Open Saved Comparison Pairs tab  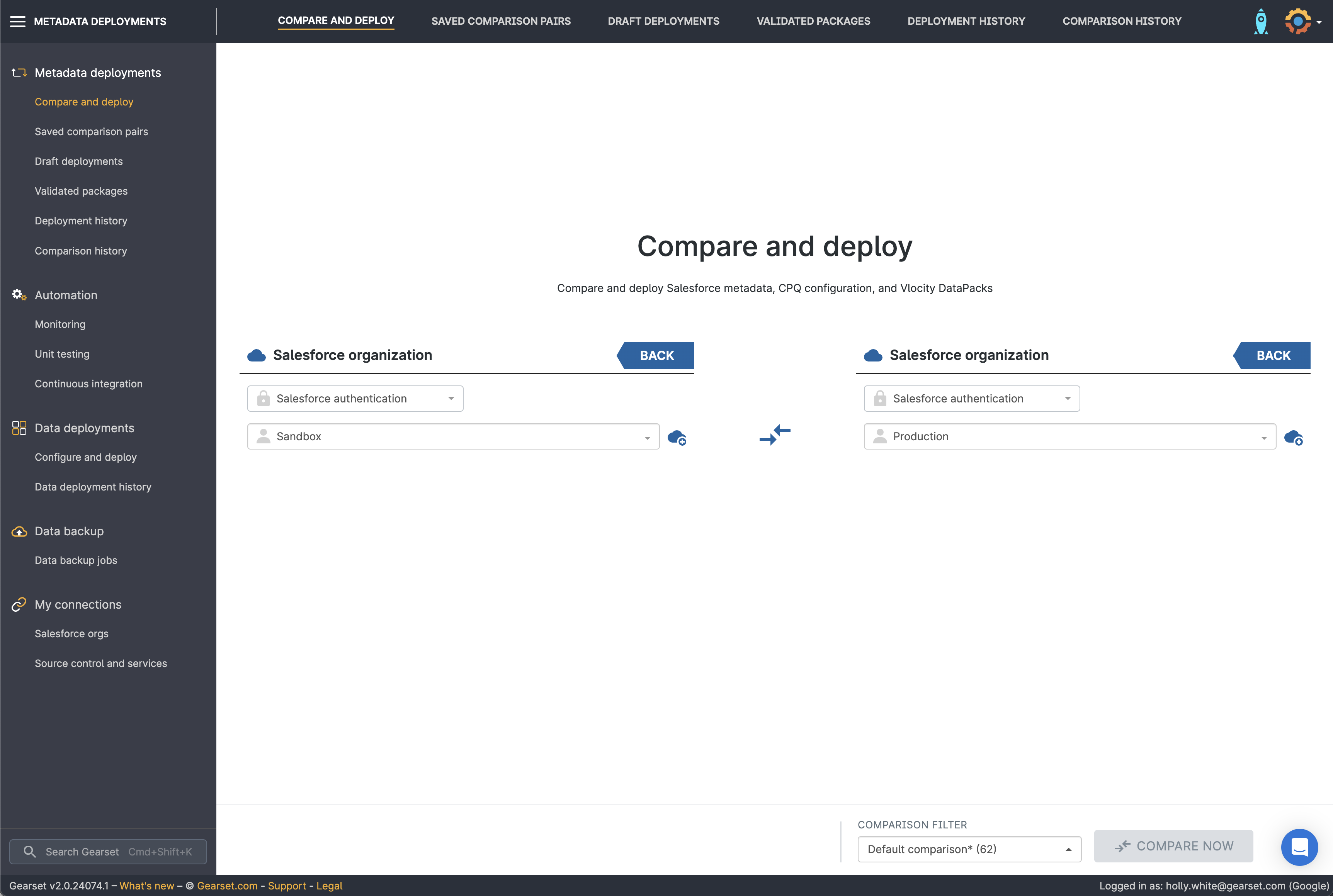coord(501,21)
